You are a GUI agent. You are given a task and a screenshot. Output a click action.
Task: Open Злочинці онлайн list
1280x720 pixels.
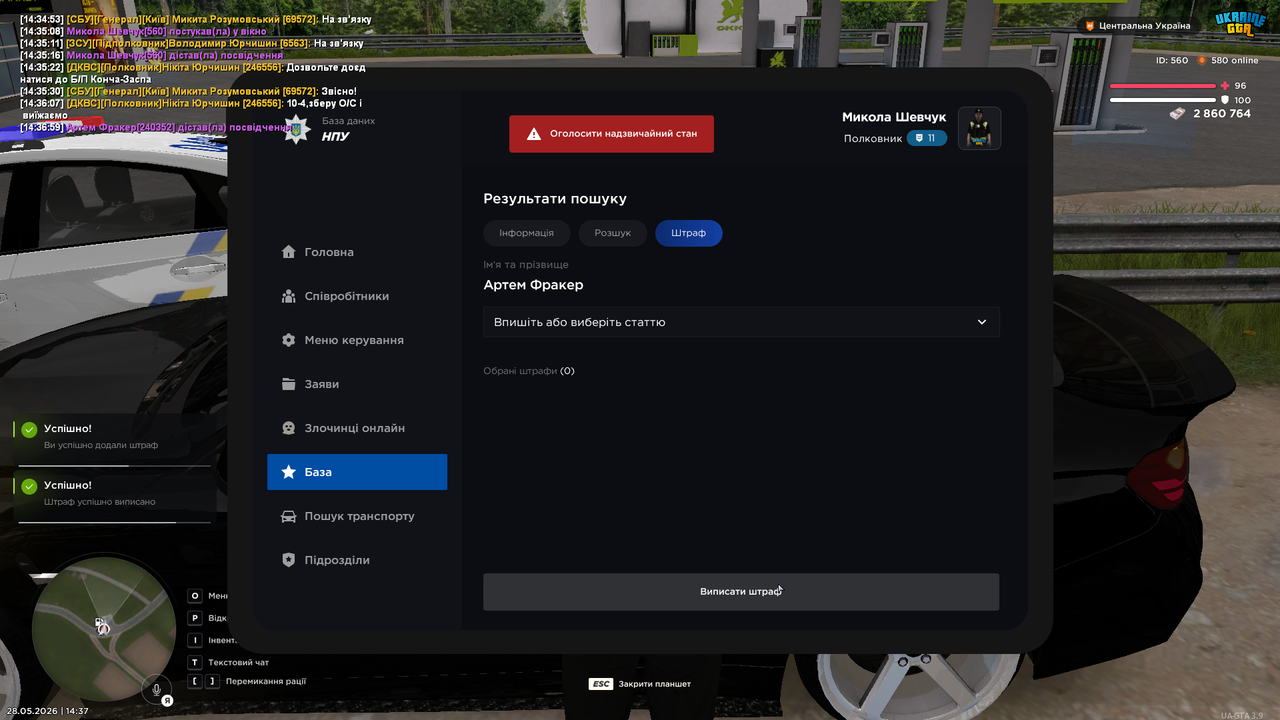coord(357,428)
